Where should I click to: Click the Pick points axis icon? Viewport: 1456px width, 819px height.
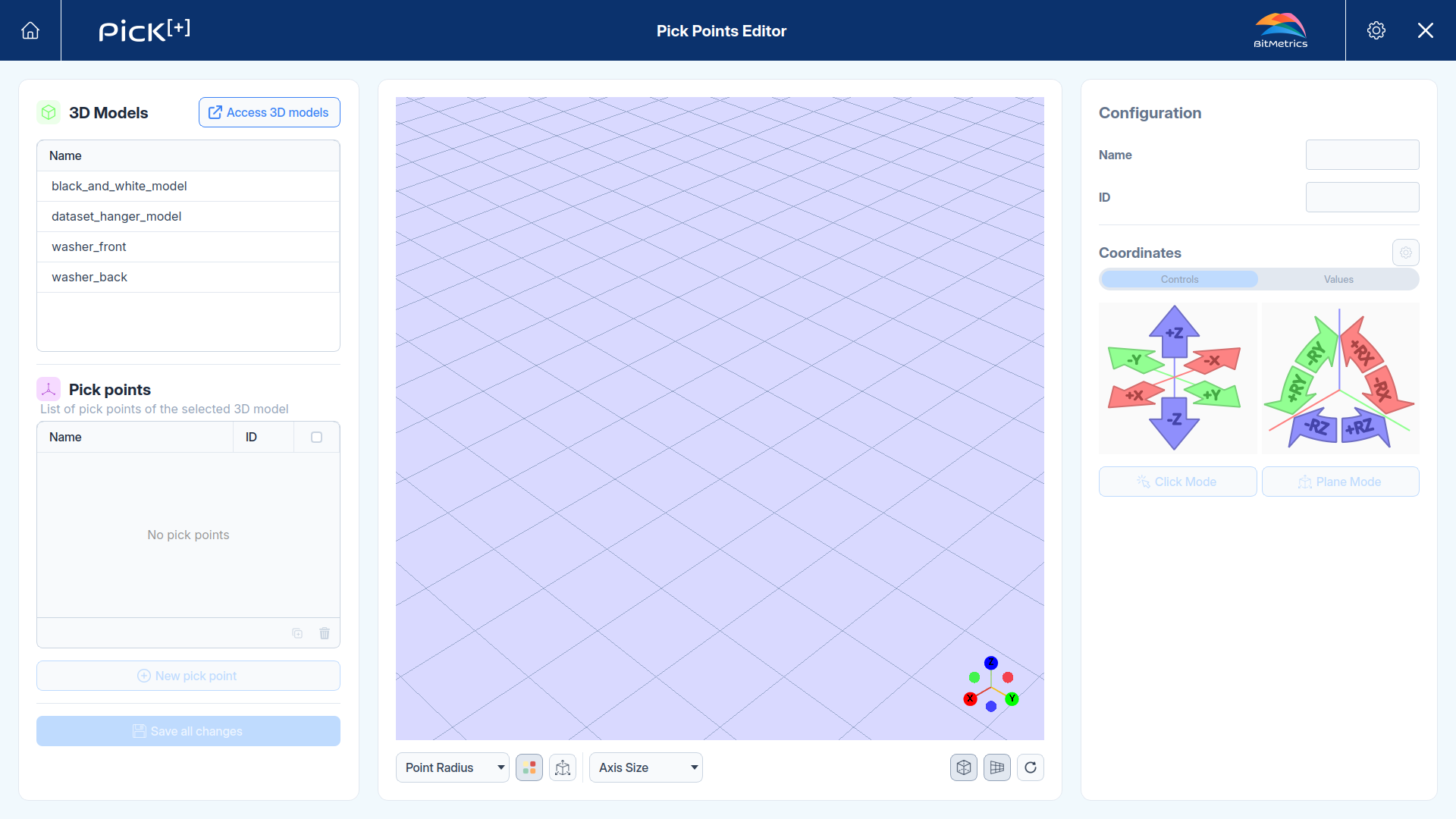click(49, 390)
